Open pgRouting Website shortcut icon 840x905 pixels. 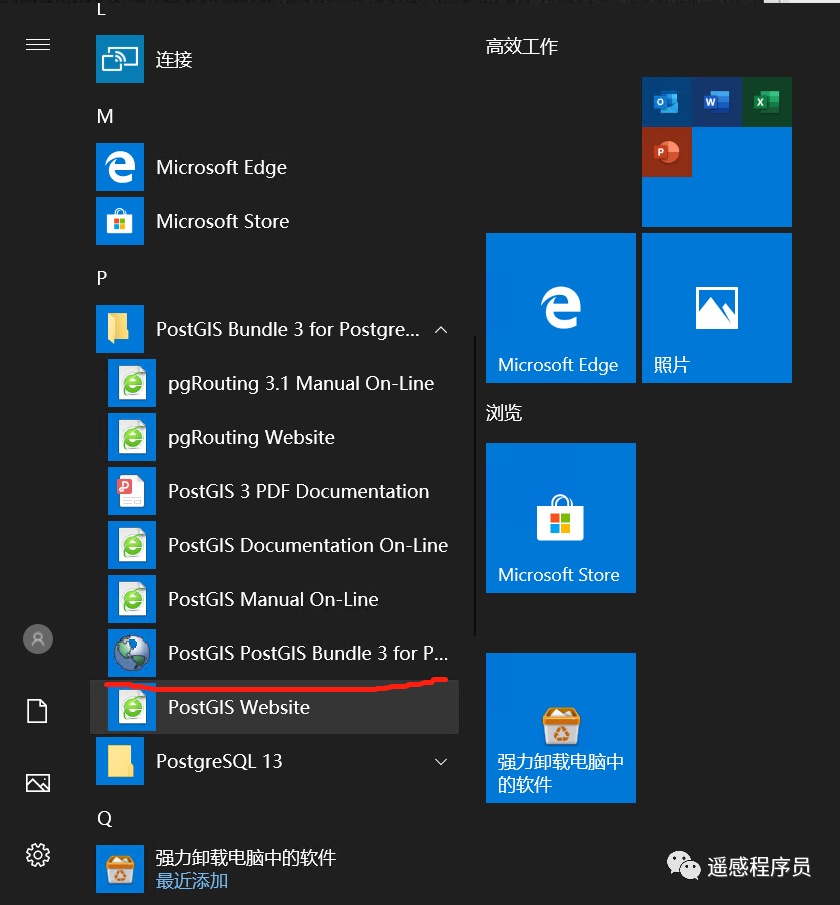coord(132,437)
